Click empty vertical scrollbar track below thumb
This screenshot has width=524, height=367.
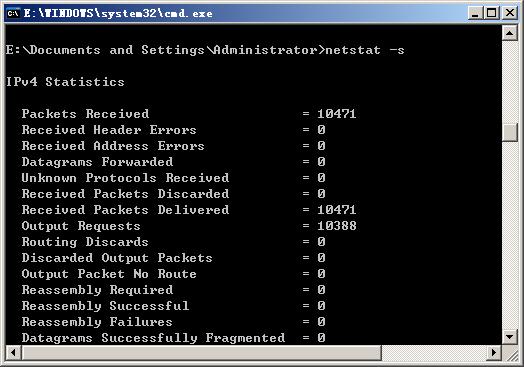pyautogui.click(x=510, y=236)
